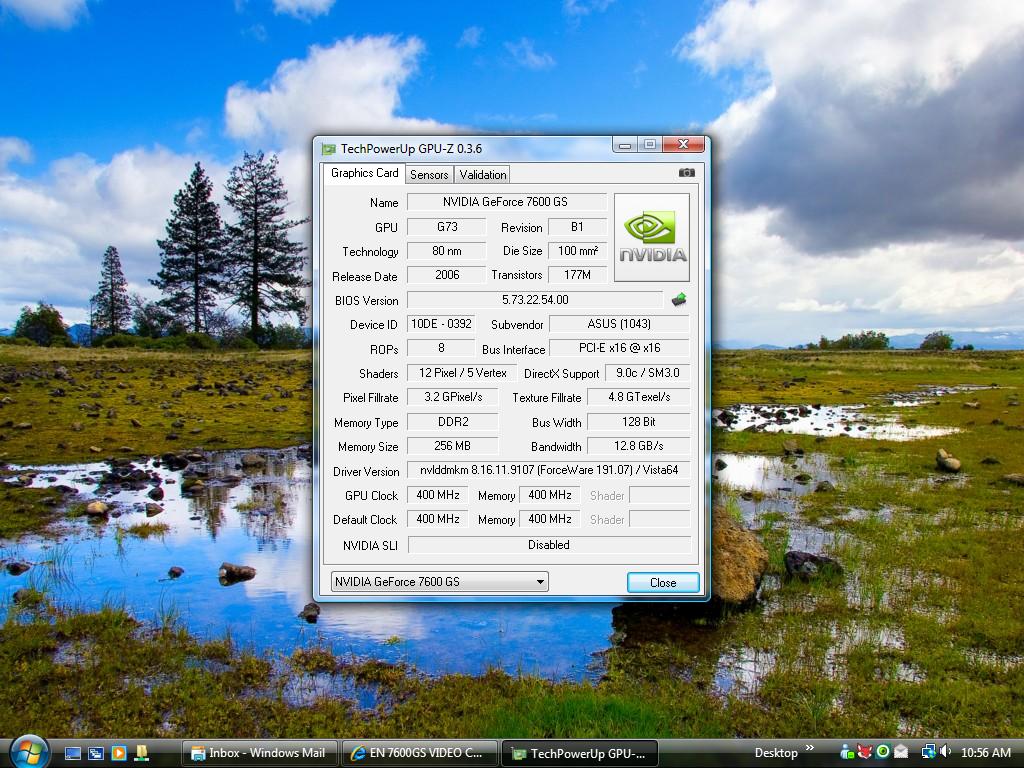Click the Driver Version field nvlddmkm
The image size is (1024, 768).
(549, 470)
